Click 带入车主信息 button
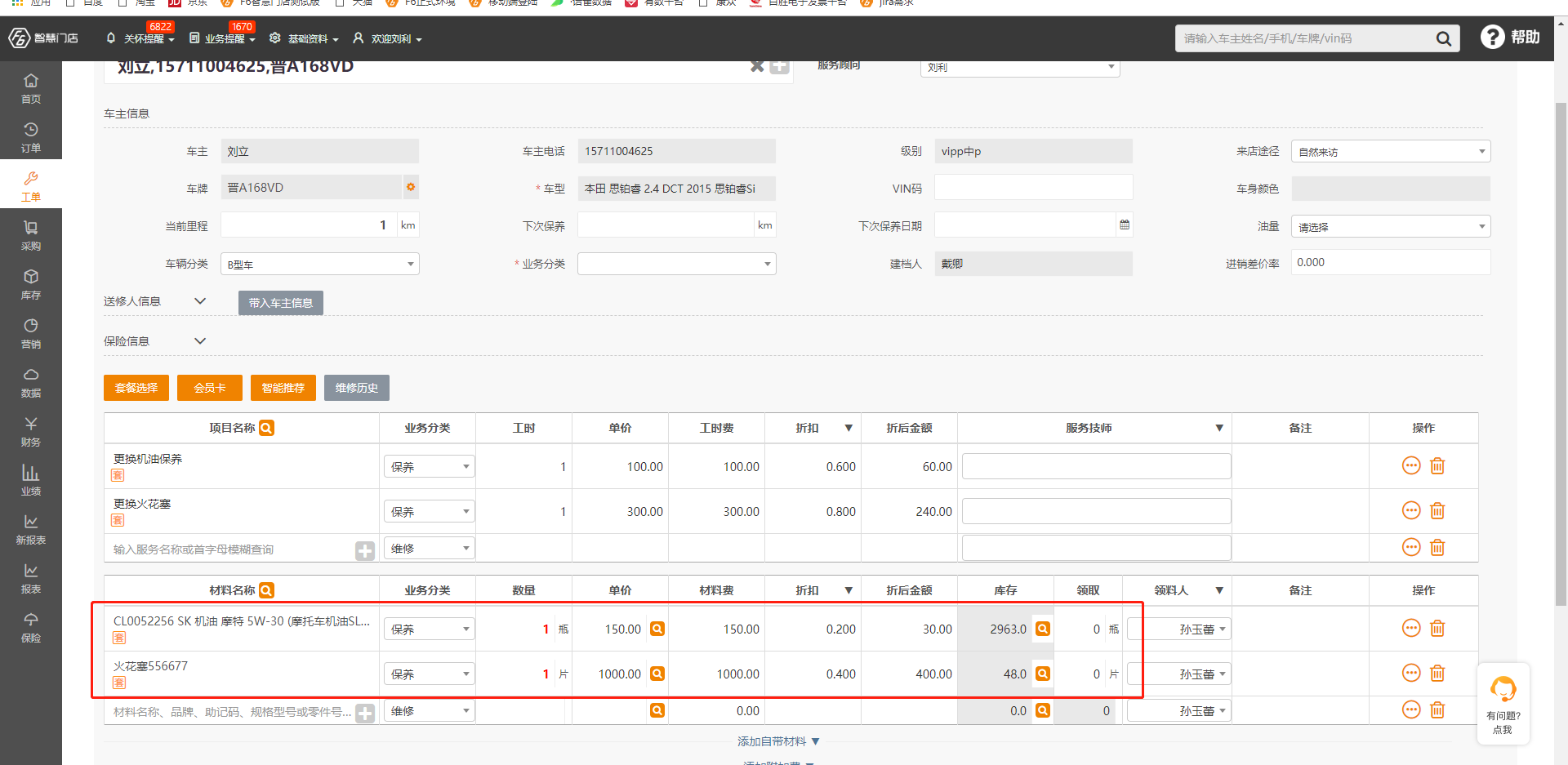1568x765 pixels. tap(281, 303)
